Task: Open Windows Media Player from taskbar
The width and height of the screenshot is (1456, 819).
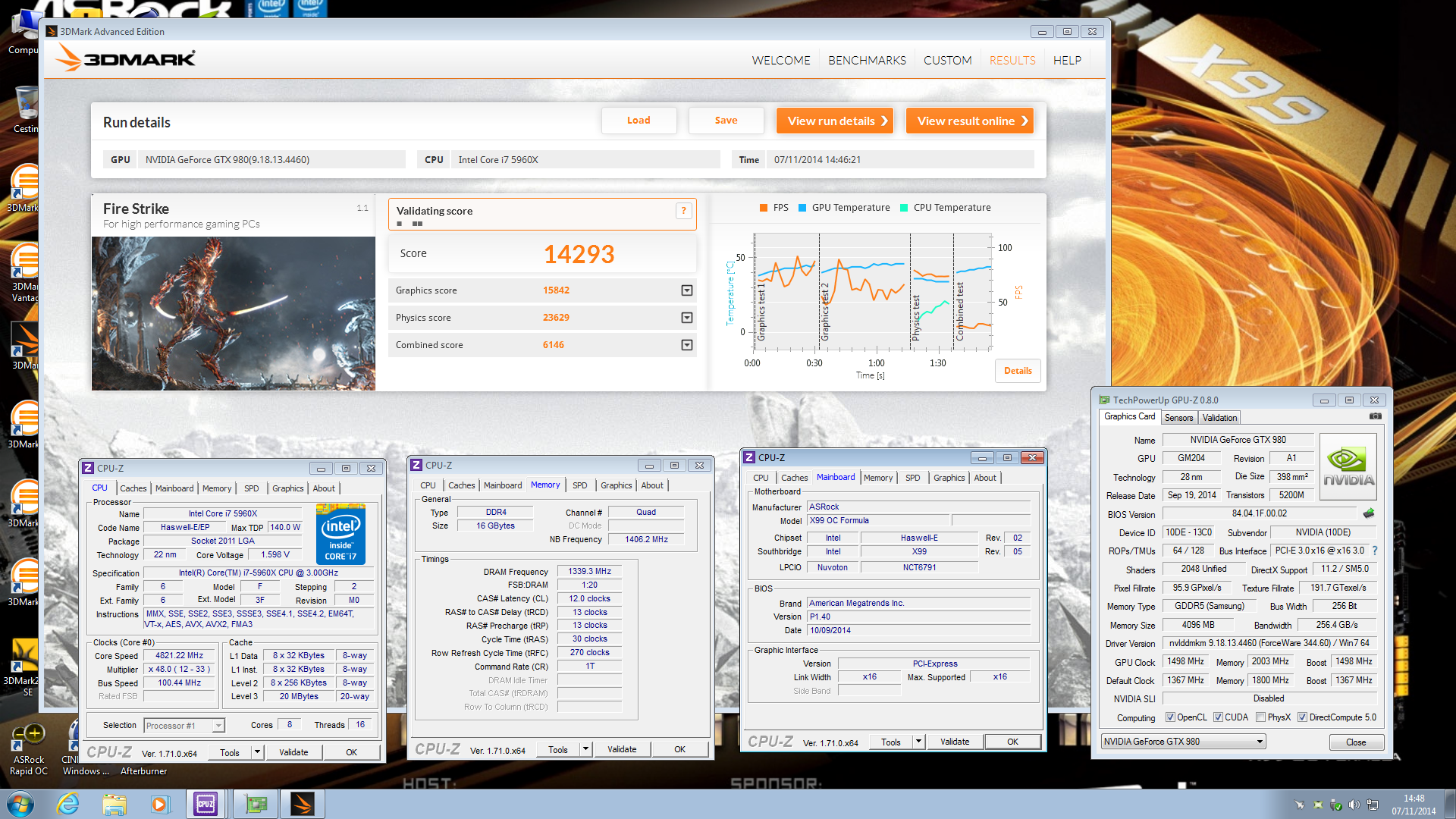Action: point(159,804)
